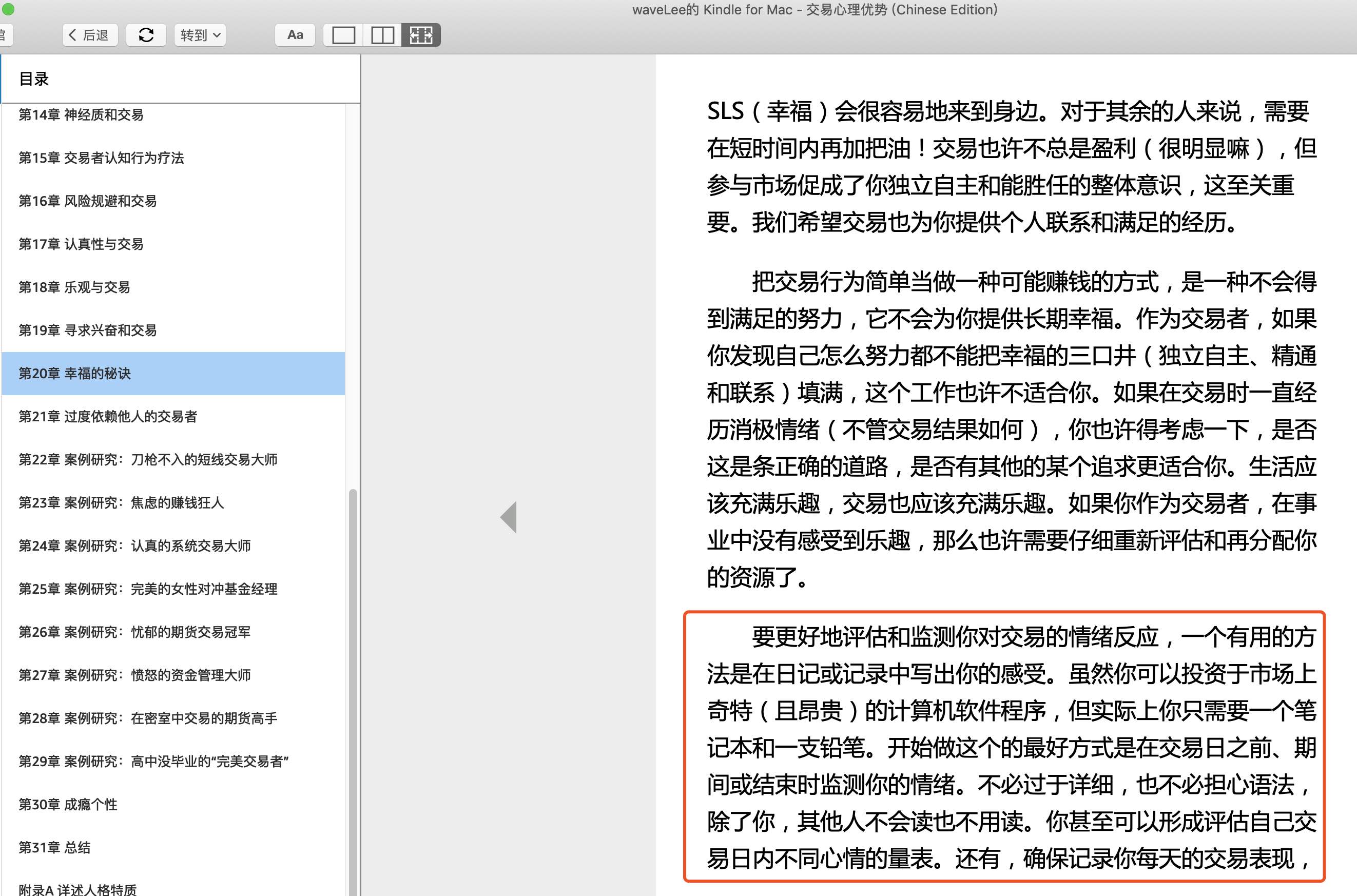Click the text SLS（幸福）会很容易地来到身边
The height and width of the screenshot is (896, 1357).
[x=872, y=111]
